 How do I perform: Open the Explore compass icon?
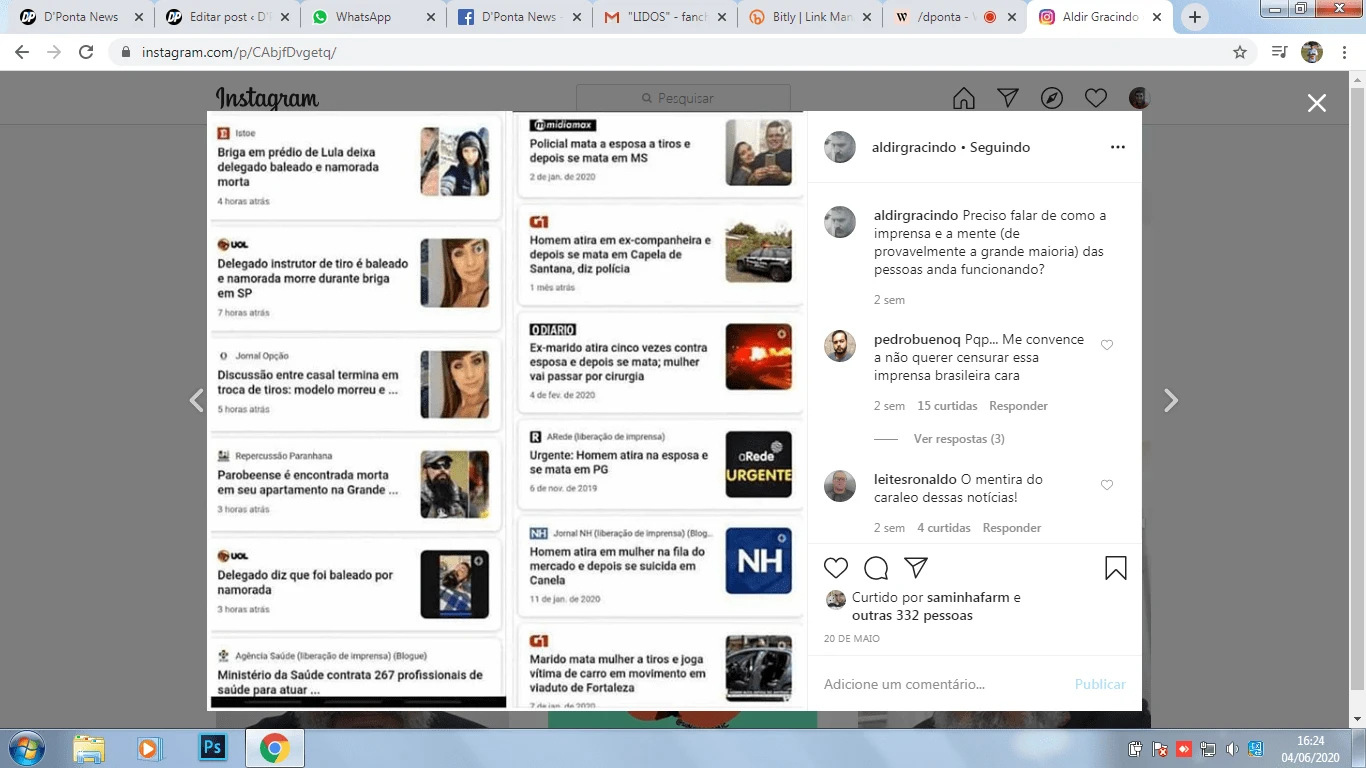click(x=1052, y=98)
